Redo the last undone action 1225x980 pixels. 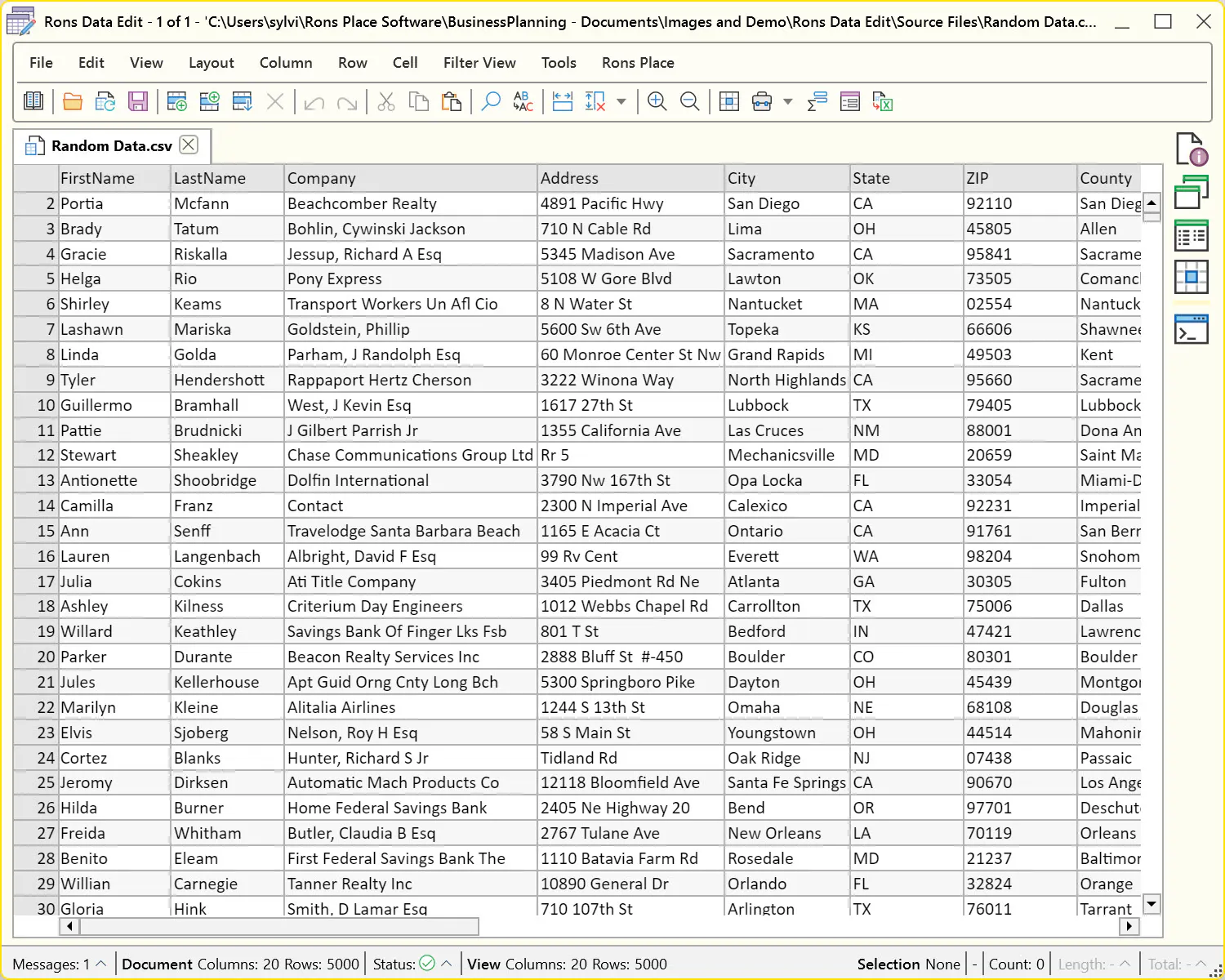(347, 102)
